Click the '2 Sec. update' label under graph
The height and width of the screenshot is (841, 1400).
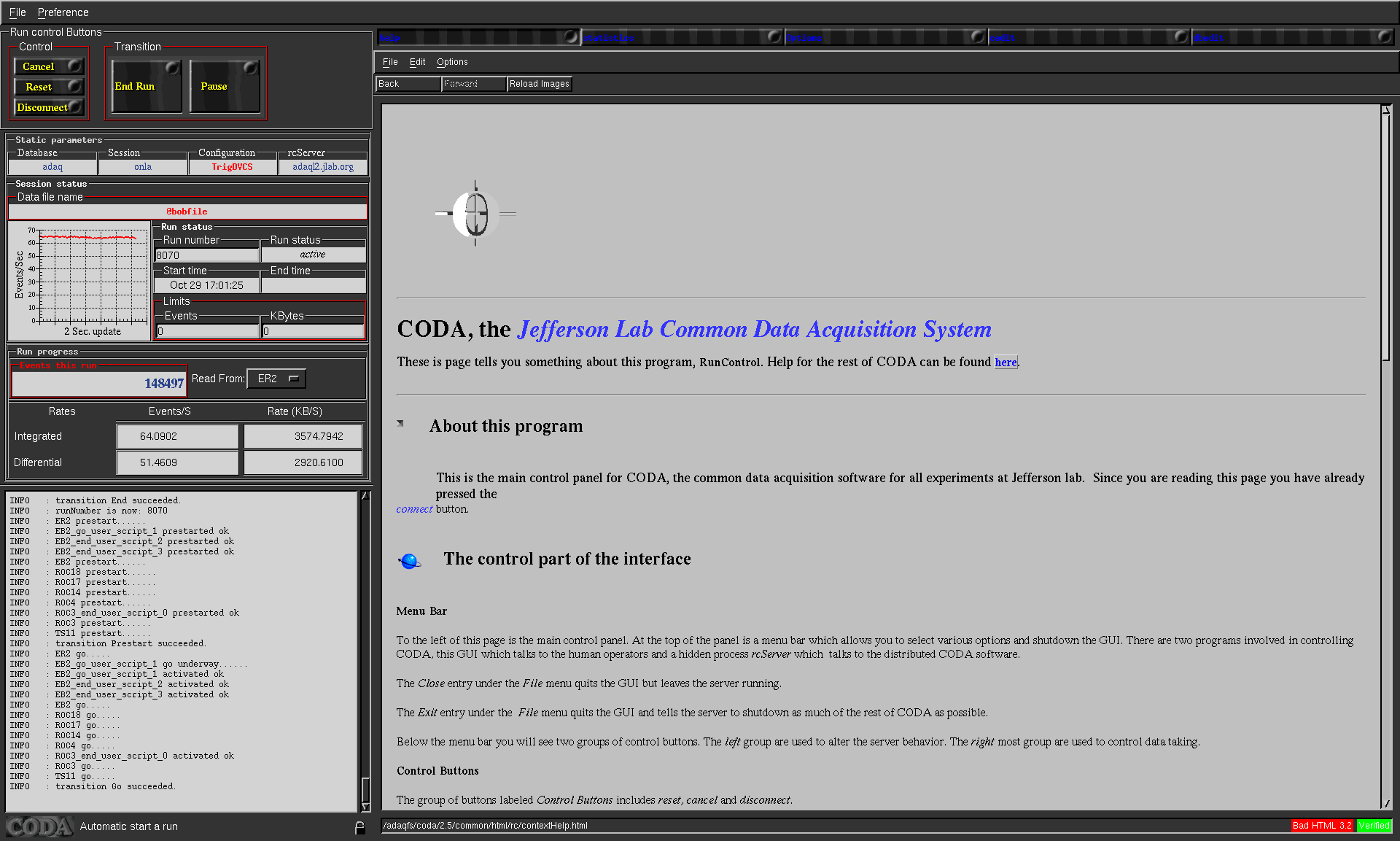coord(93,332)
